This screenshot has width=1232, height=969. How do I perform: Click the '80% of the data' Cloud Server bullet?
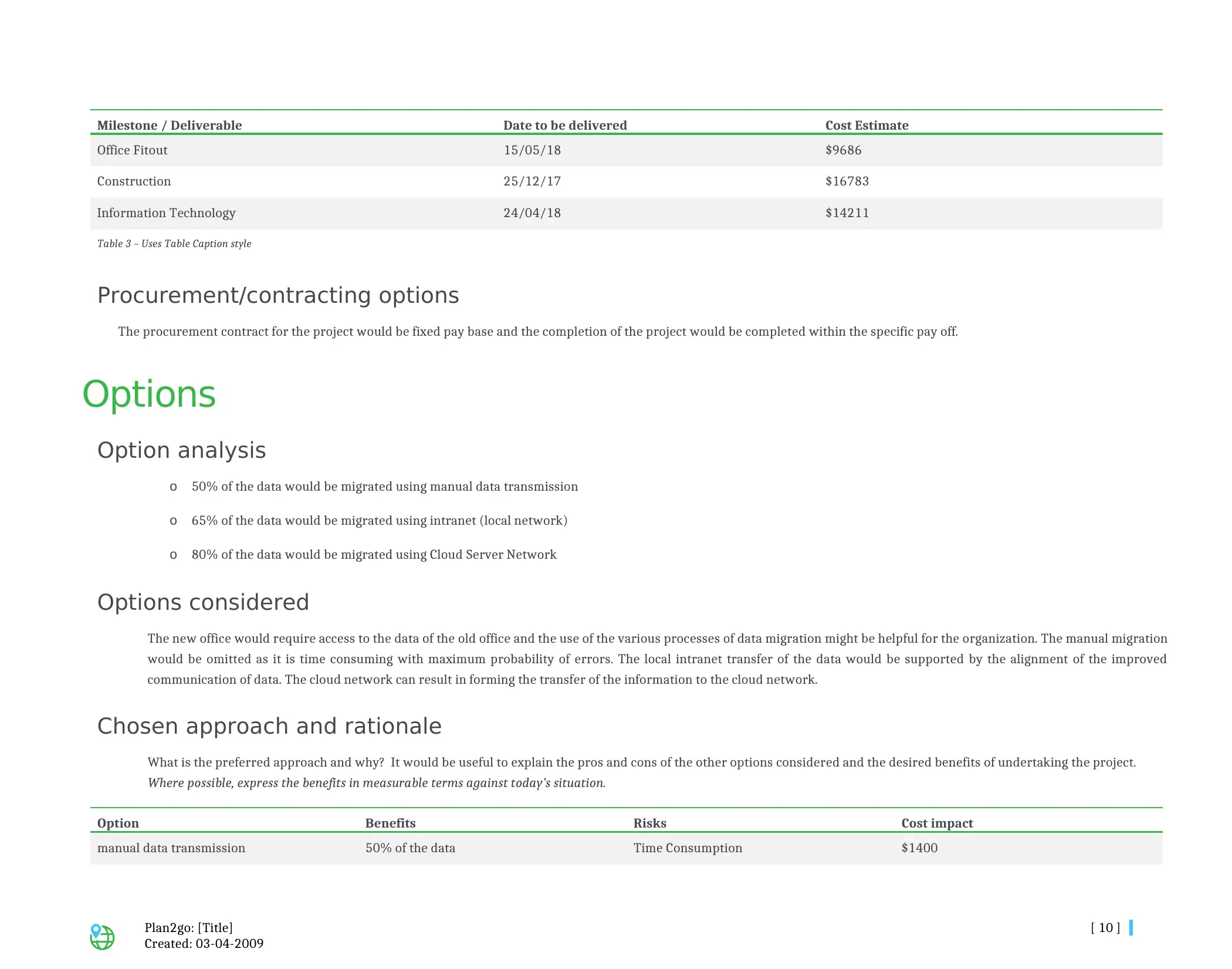(374, 555)
